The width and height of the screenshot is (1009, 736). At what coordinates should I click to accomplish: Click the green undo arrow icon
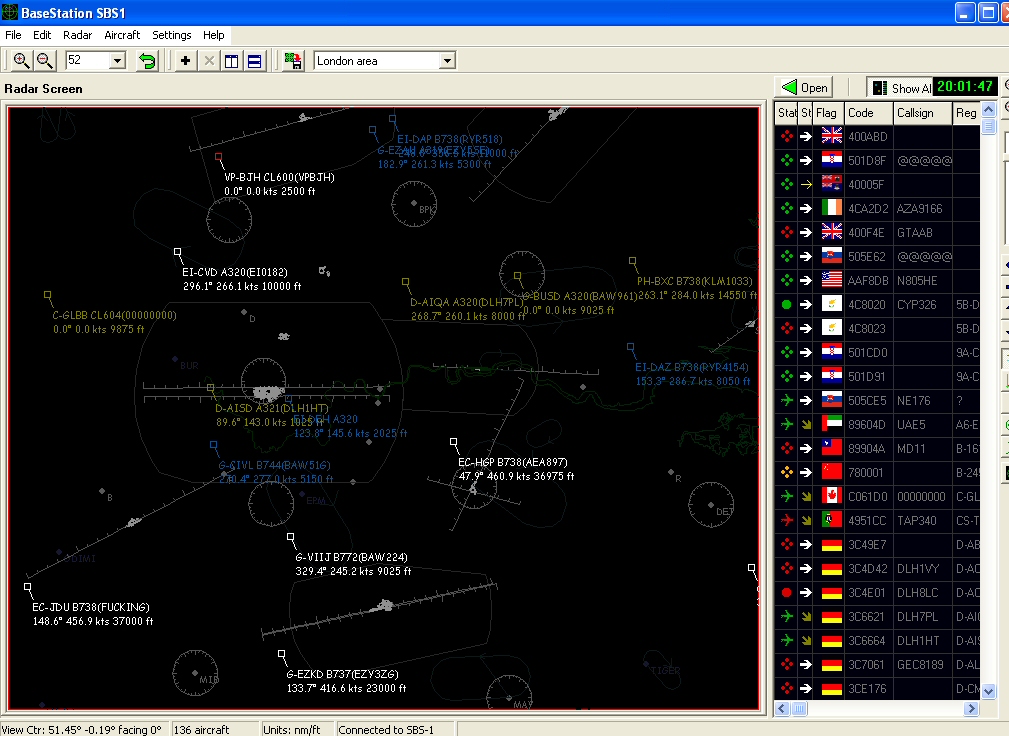point(147,61)
